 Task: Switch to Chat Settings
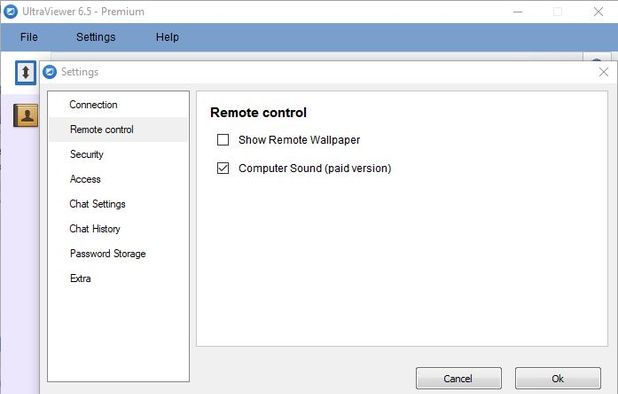[x=118, y=204]
